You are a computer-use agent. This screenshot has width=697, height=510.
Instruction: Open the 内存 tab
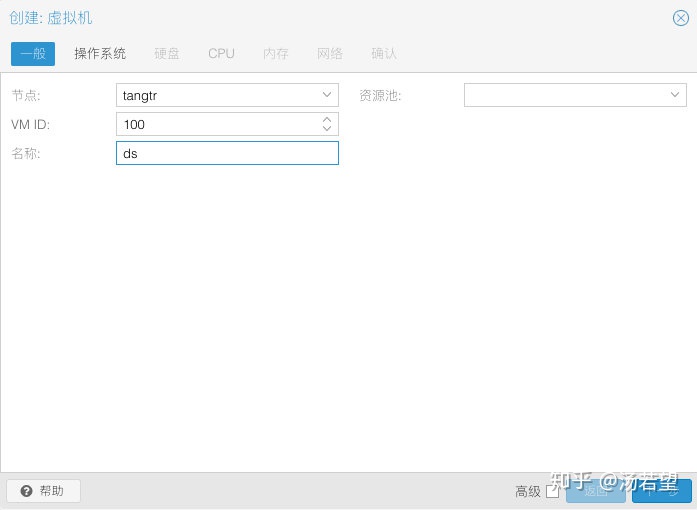click(276, 54)
